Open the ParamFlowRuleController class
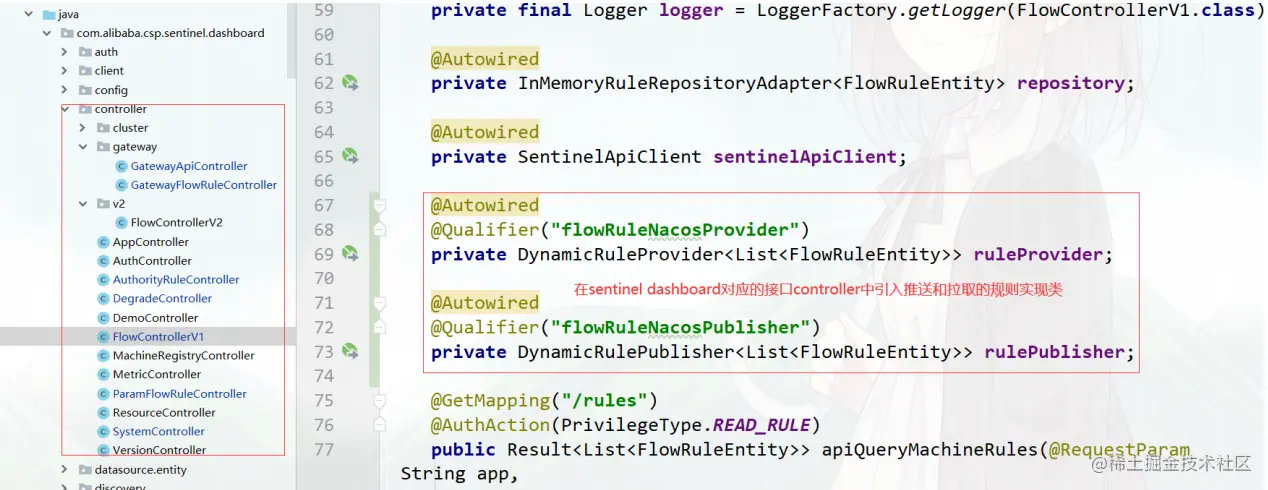The image size is (1268, 490). [x=179, y=394]
